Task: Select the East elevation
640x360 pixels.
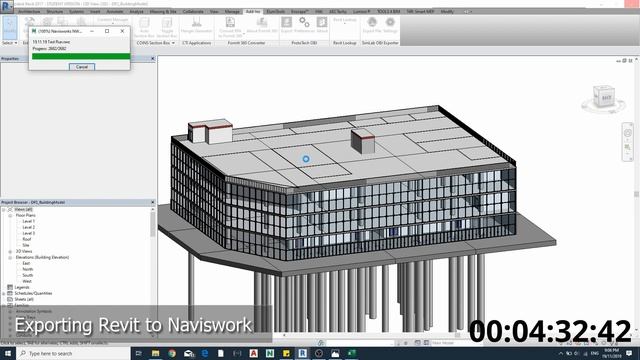Action: click(x=26, y=263)
